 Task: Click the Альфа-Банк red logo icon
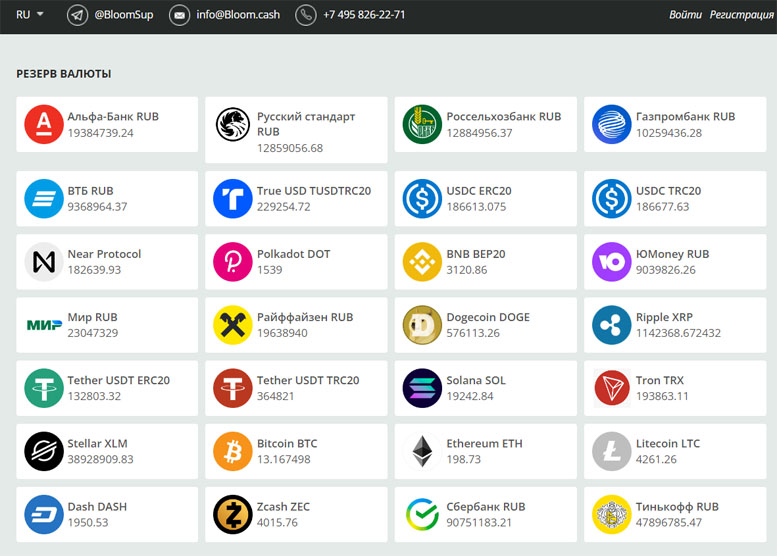click(44, 124)
